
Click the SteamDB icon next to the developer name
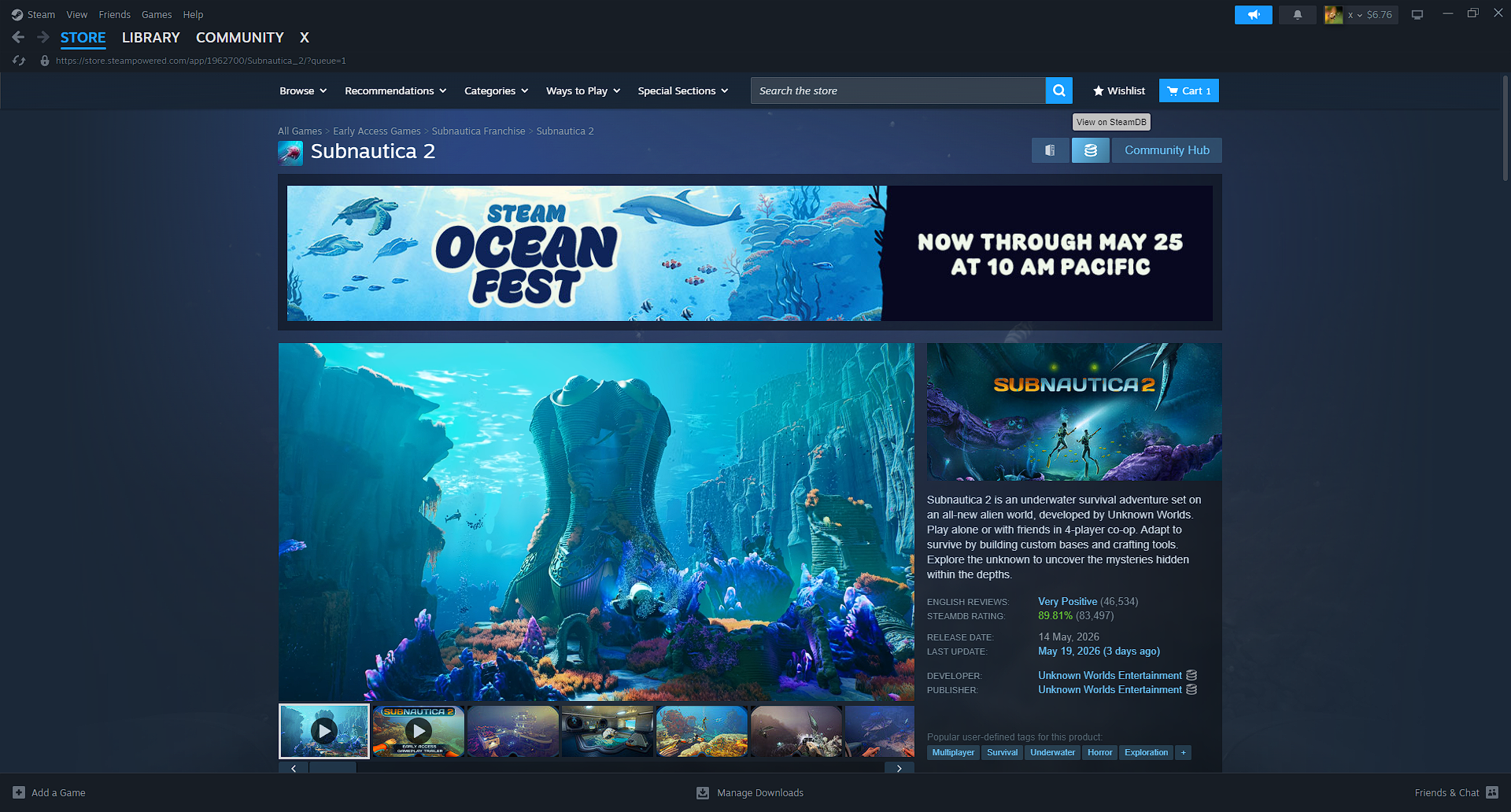1191,675
